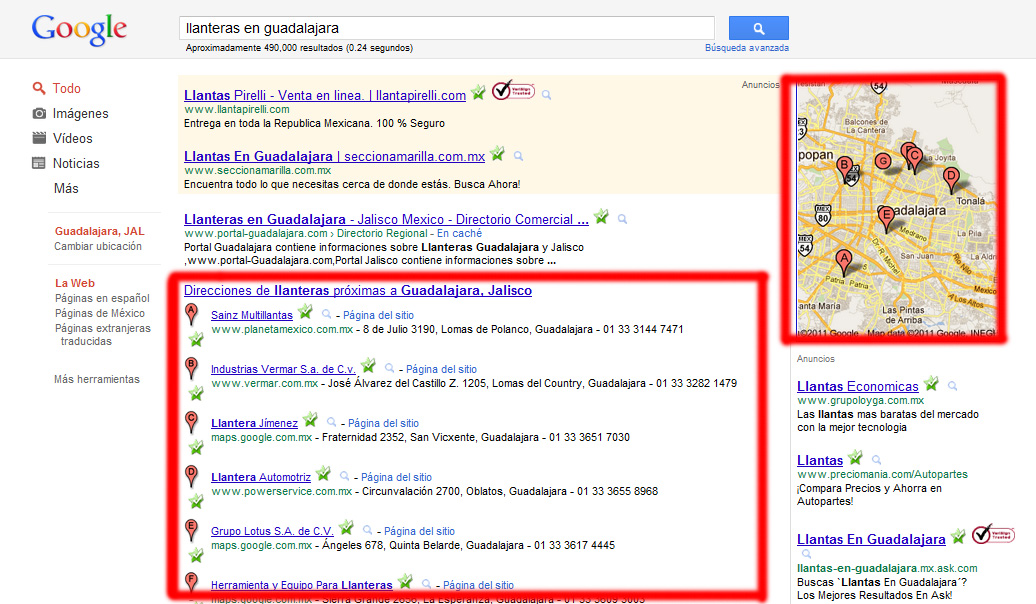The width and height of the screenshot is (1036, 604).
Task: Open Herramienta y Equipo Para Llanteras listing
Action: 302,585
